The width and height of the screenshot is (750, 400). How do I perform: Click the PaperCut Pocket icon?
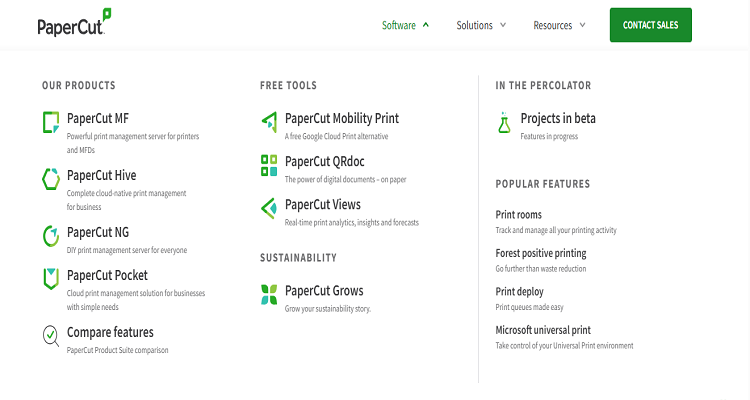51,279
